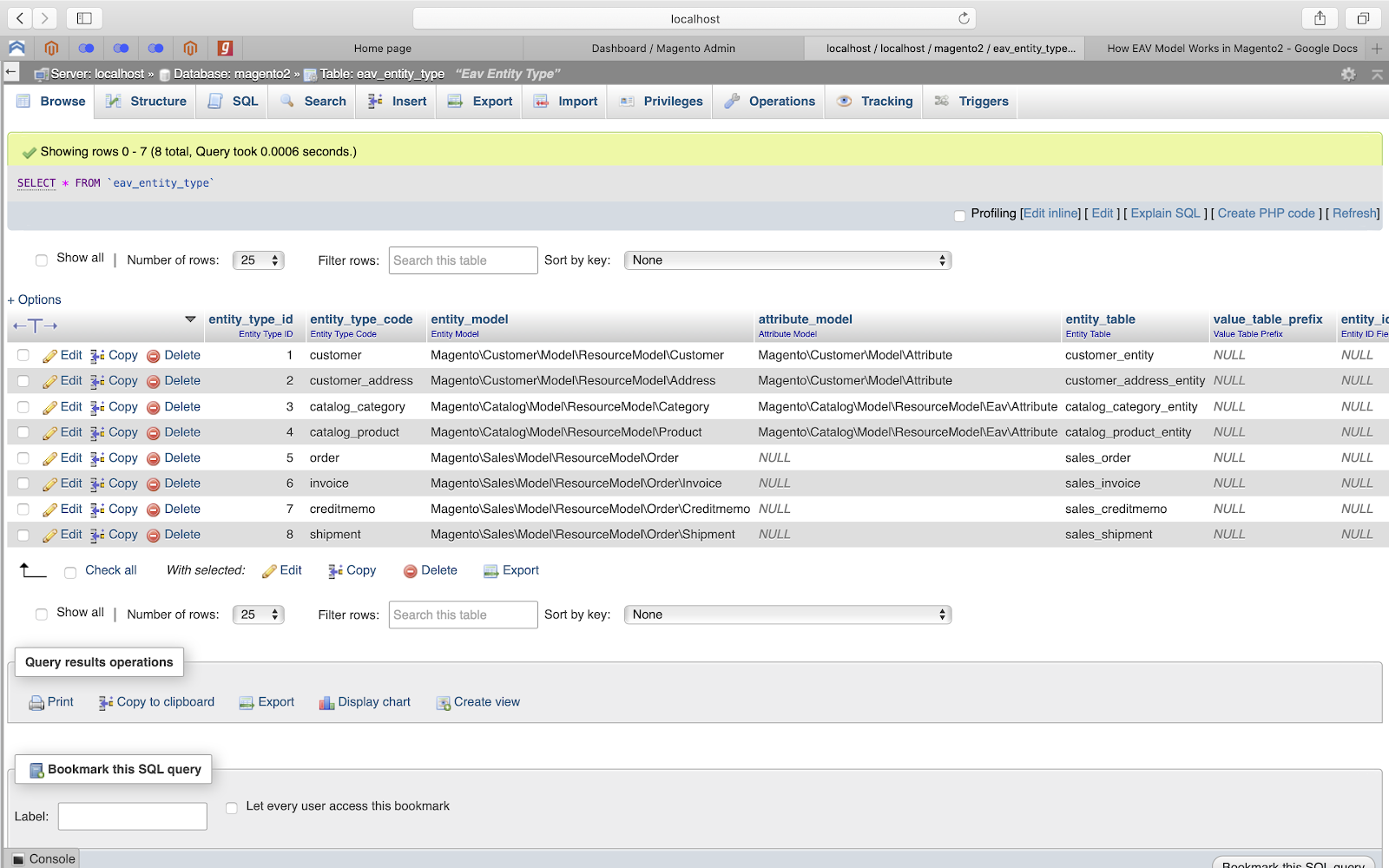Click Database: magento2 breadcrumb
1389x868 pixels.
click(232, 74)
